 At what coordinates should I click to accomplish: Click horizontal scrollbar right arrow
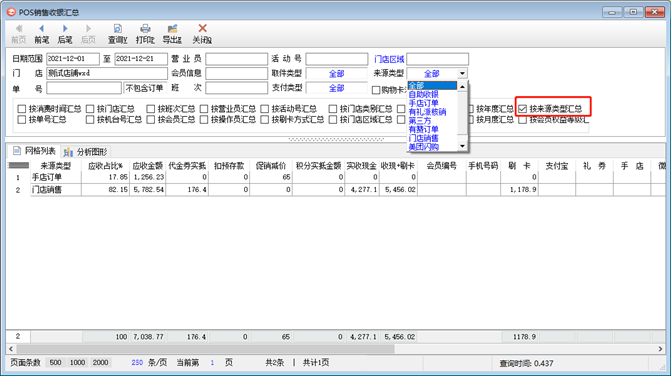[660, 349]
